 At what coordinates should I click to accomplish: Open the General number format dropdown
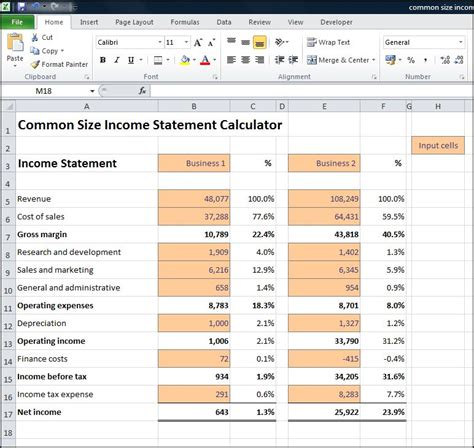point(460,42)
